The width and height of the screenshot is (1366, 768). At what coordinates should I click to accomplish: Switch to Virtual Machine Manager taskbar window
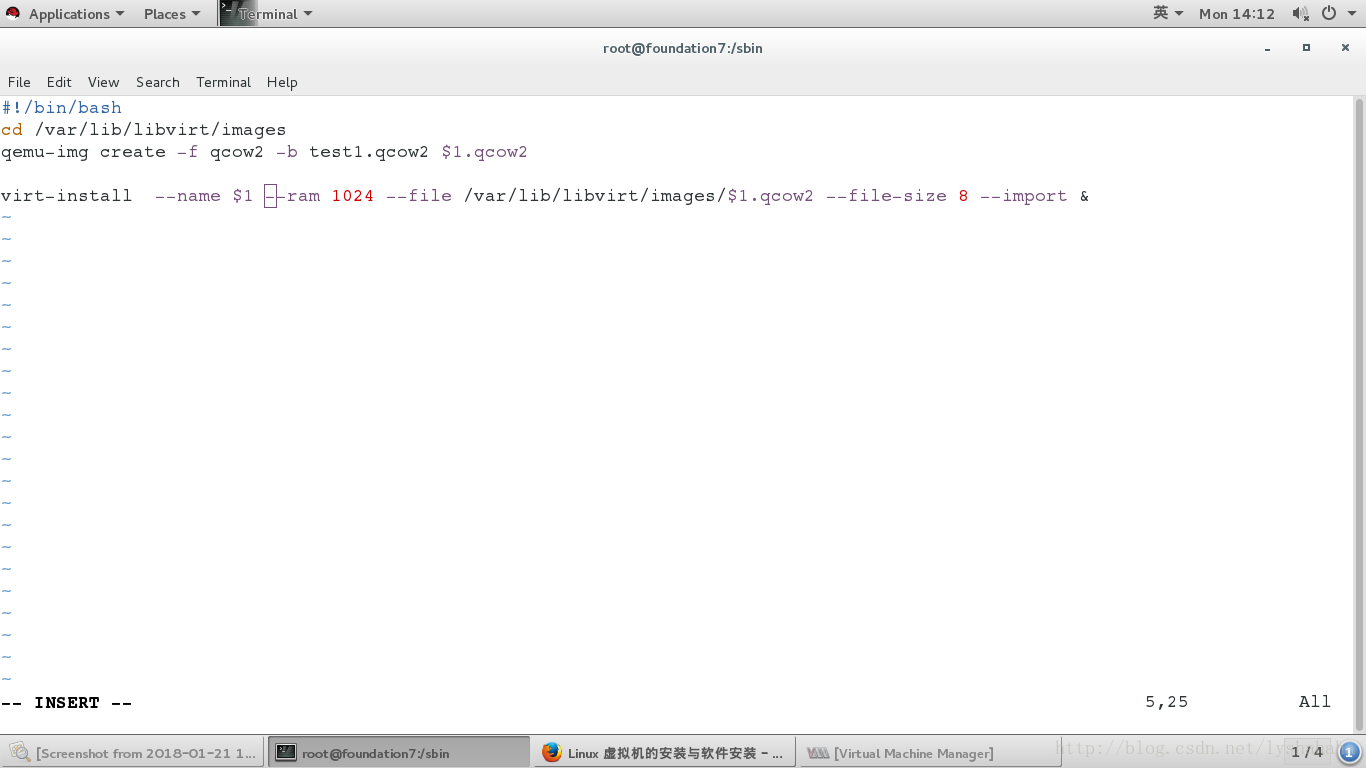[x=929, y=753]
